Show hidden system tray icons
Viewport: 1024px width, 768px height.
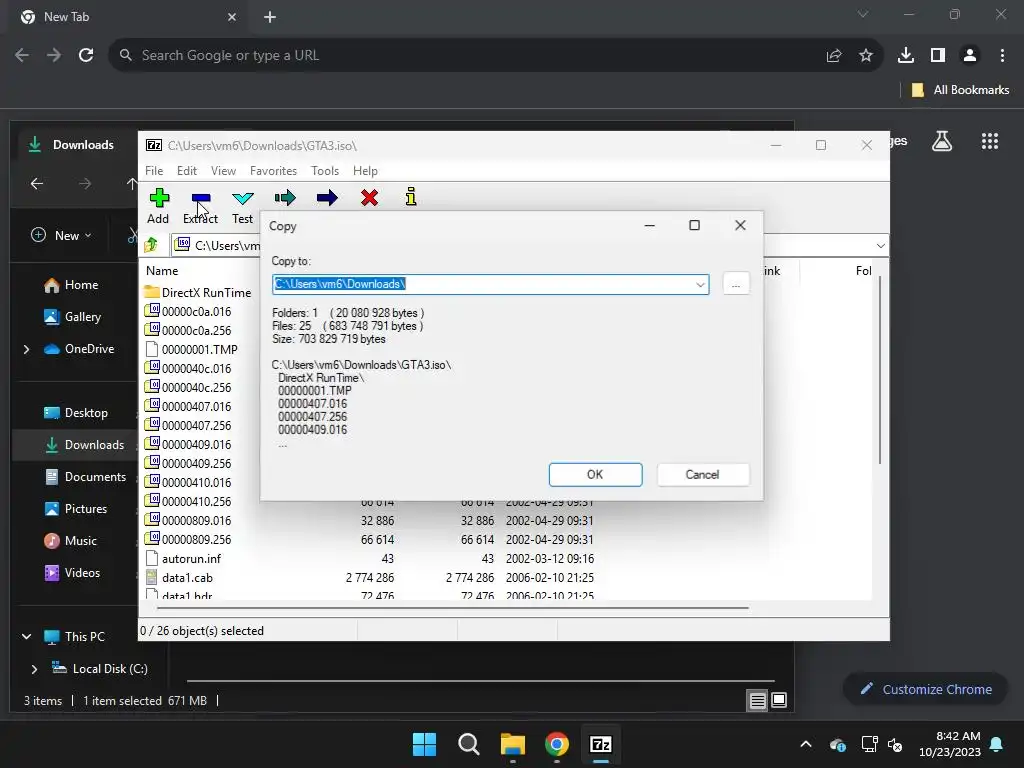click(806, 744)
